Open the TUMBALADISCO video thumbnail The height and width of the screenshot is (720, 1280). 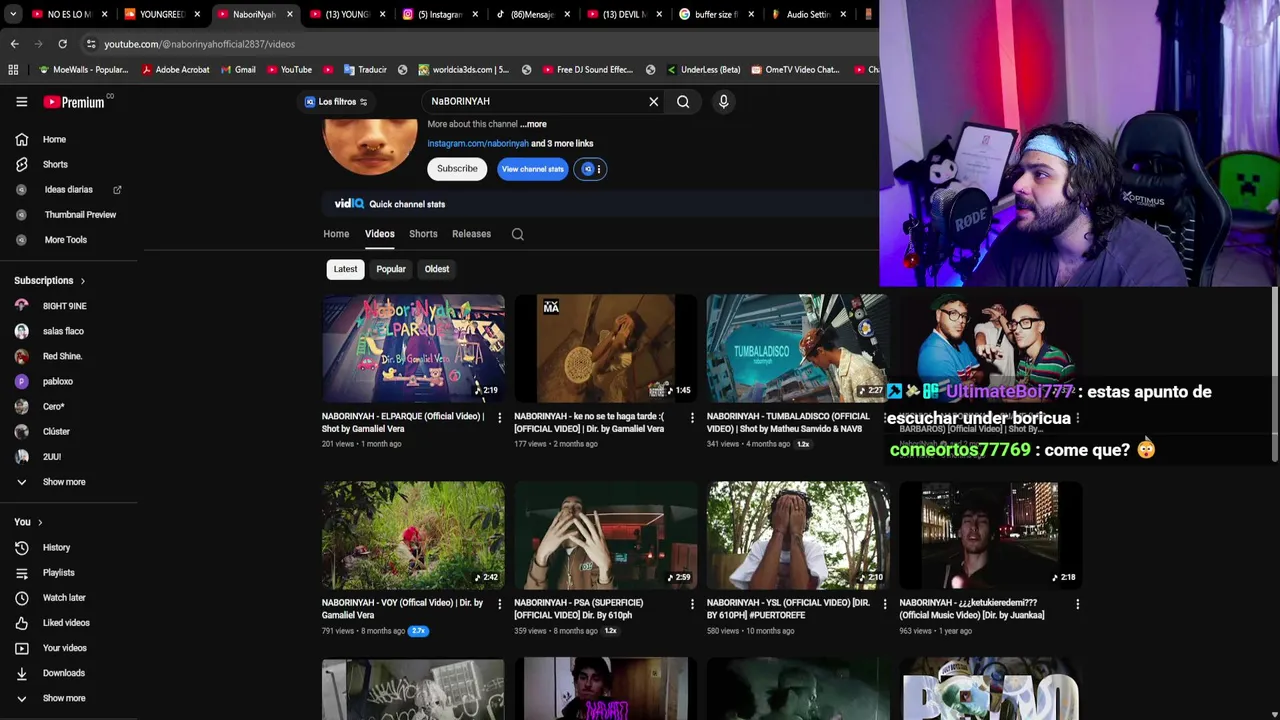tap(797, 347)
